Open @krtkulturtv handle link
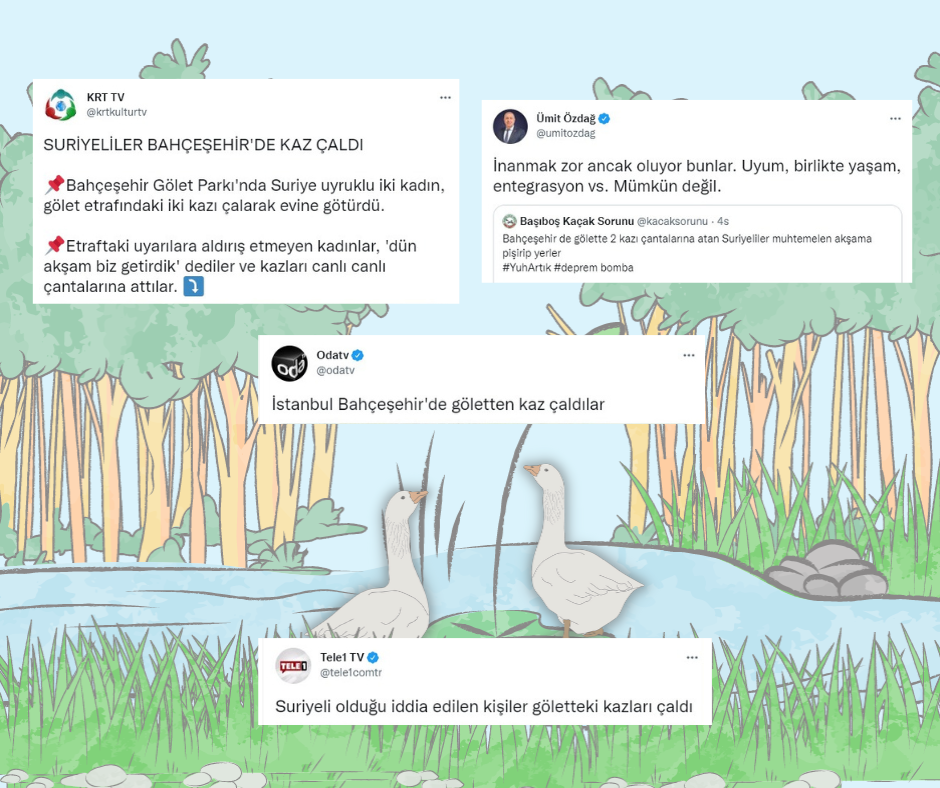The height and width of the screenshot is (788, 940). pos(117,112)
